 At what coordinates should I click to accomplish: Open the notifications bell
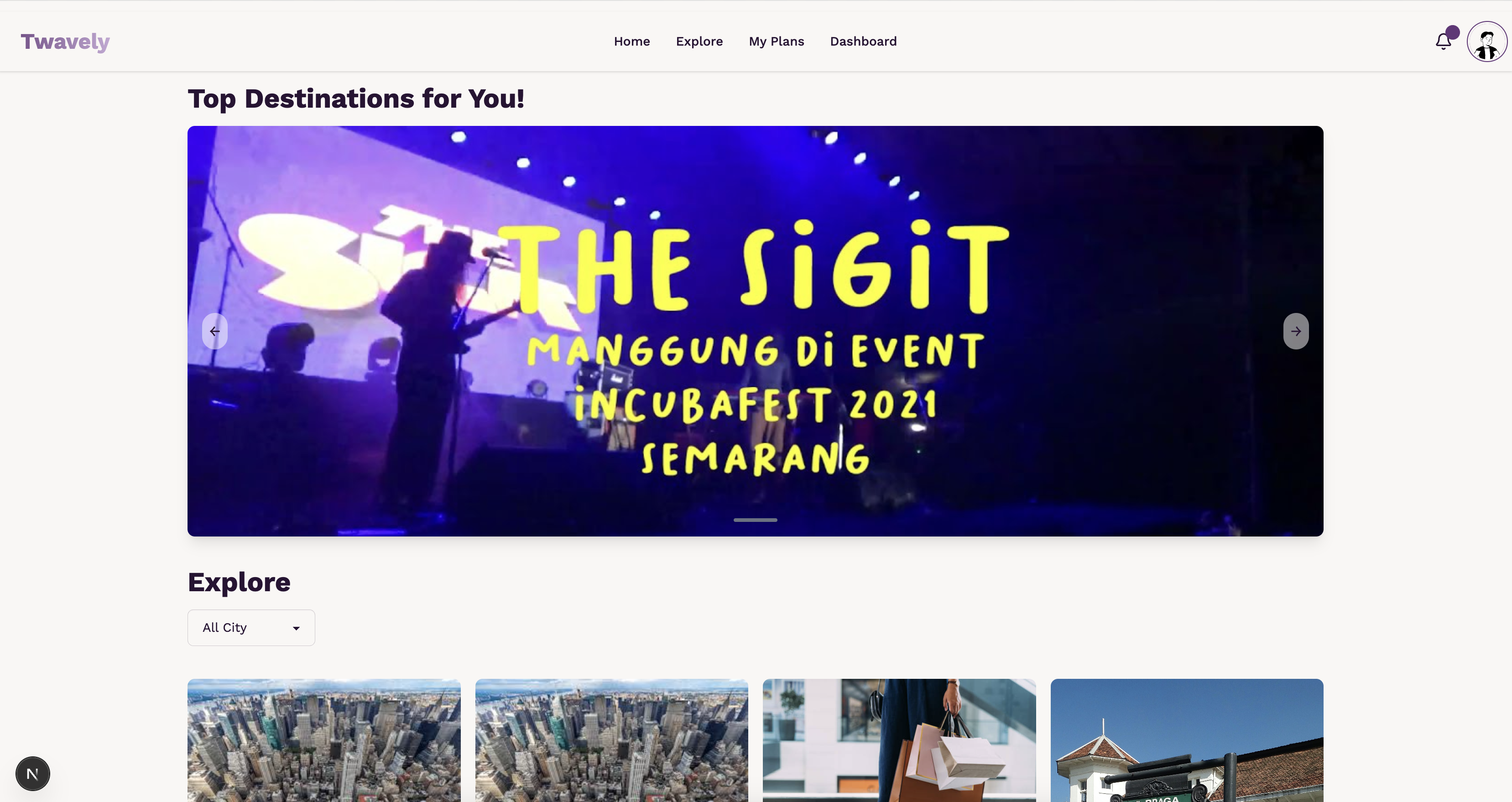pos(1443,42)
